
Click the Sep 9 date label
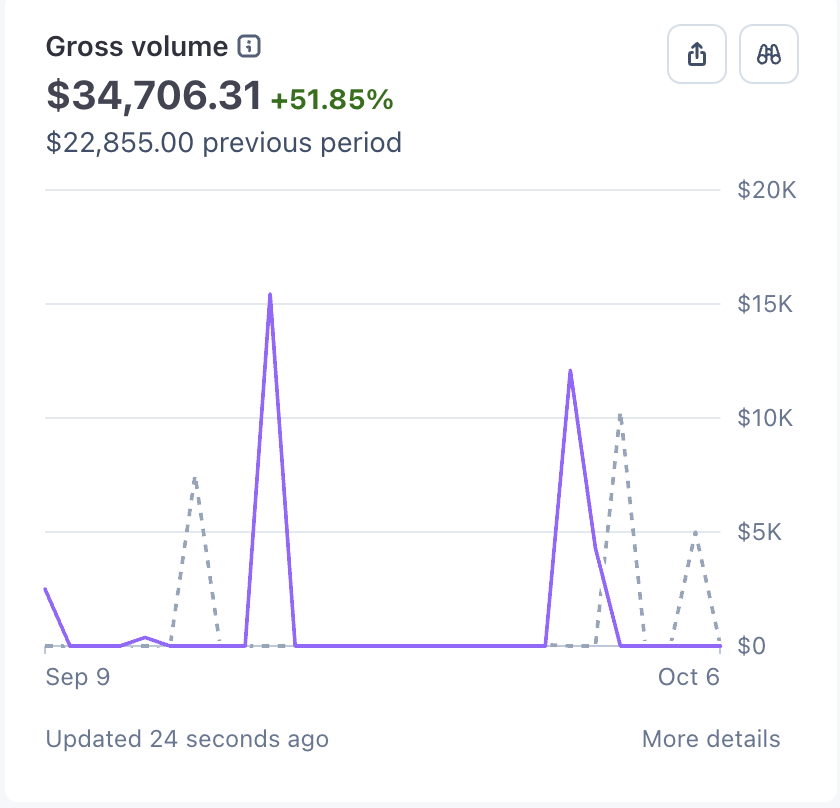(78, 677)
